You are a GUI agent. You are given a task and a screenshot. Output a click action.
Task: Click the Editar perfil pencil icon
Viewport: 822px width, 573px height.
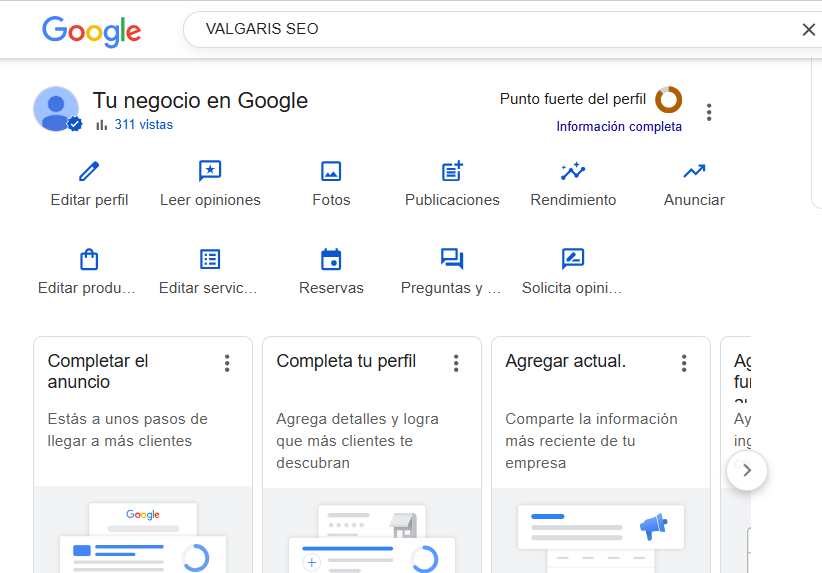[x=89, y=171]
